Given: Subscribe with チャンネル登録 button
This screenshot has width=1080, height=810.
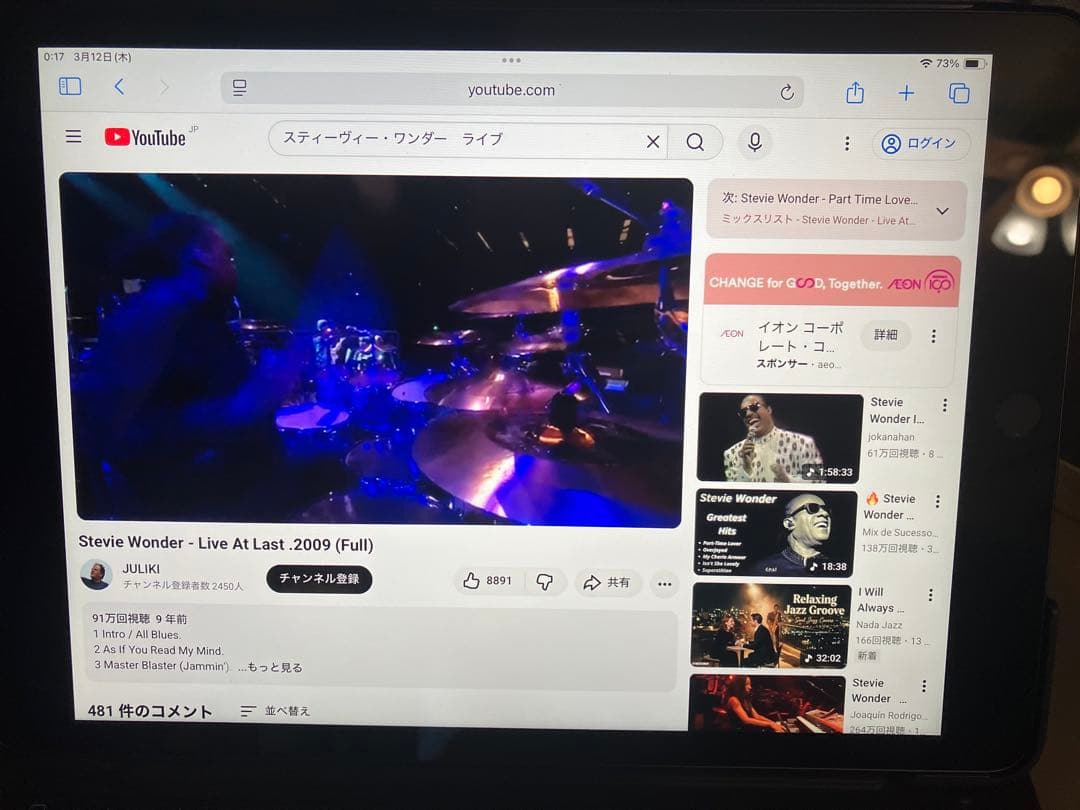Looking at the screenshot, I should [x=319, y=579].
